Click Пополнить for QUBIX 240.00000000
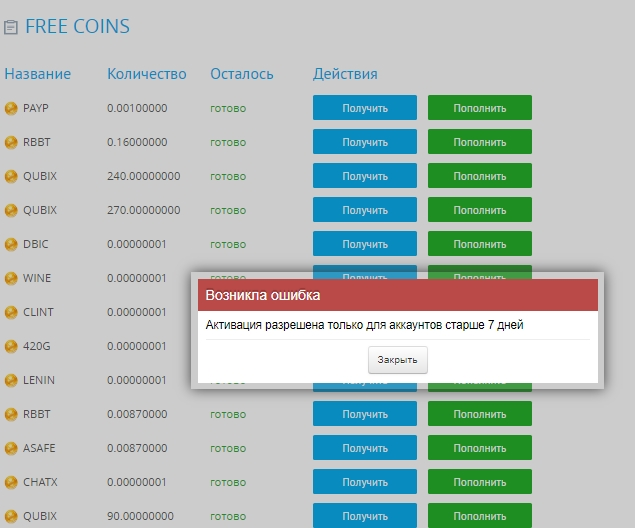This screenshot has width=635, height=528. tap(479, 176)
